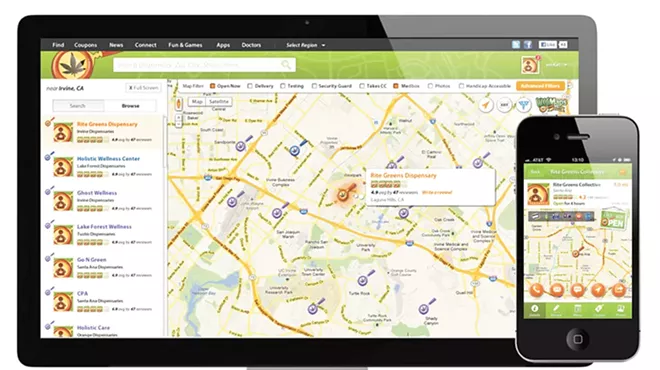Screen dimensions: 660x370
Task: Open the Lake Forest Wellness listing
Action: [104, 234]
